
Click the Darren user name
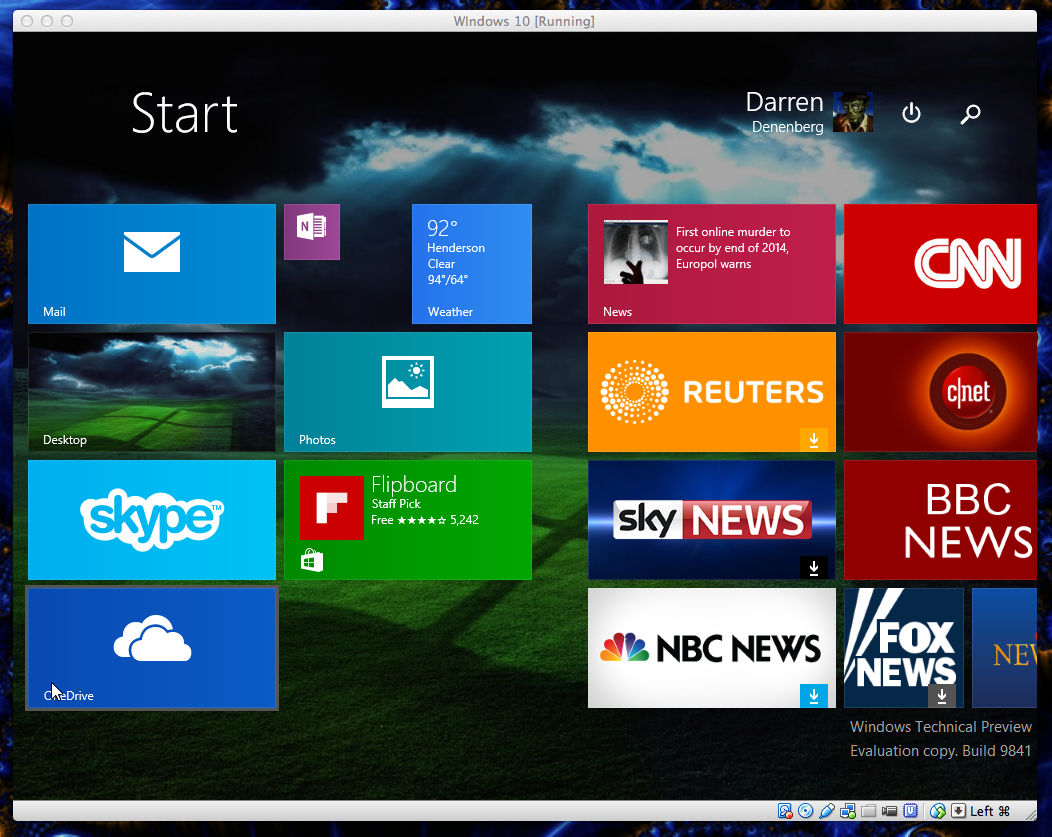coord(784,103)
